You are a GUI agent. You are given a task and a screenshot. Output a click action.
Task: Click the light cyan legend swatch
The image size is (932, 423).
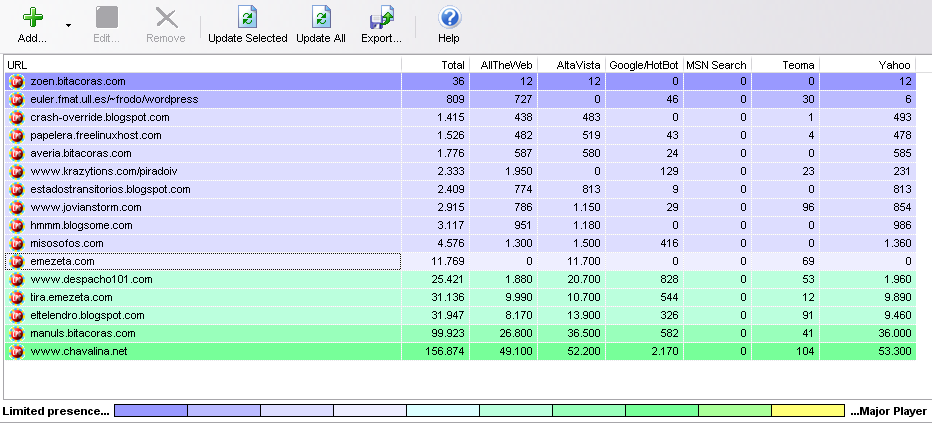tap(443, 411)
